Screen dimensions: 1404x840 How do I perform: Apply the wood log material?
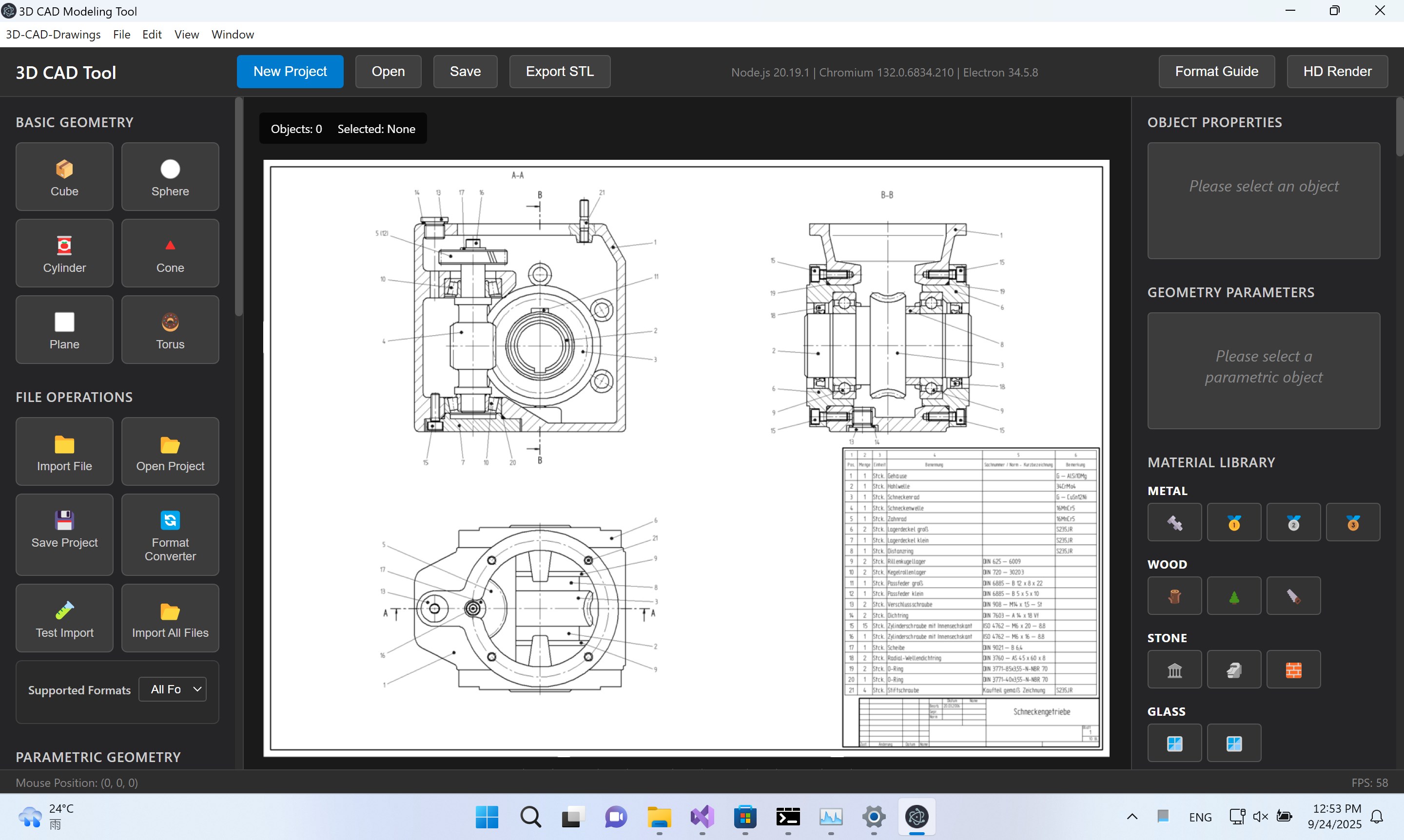click(x=1174, y=595)
